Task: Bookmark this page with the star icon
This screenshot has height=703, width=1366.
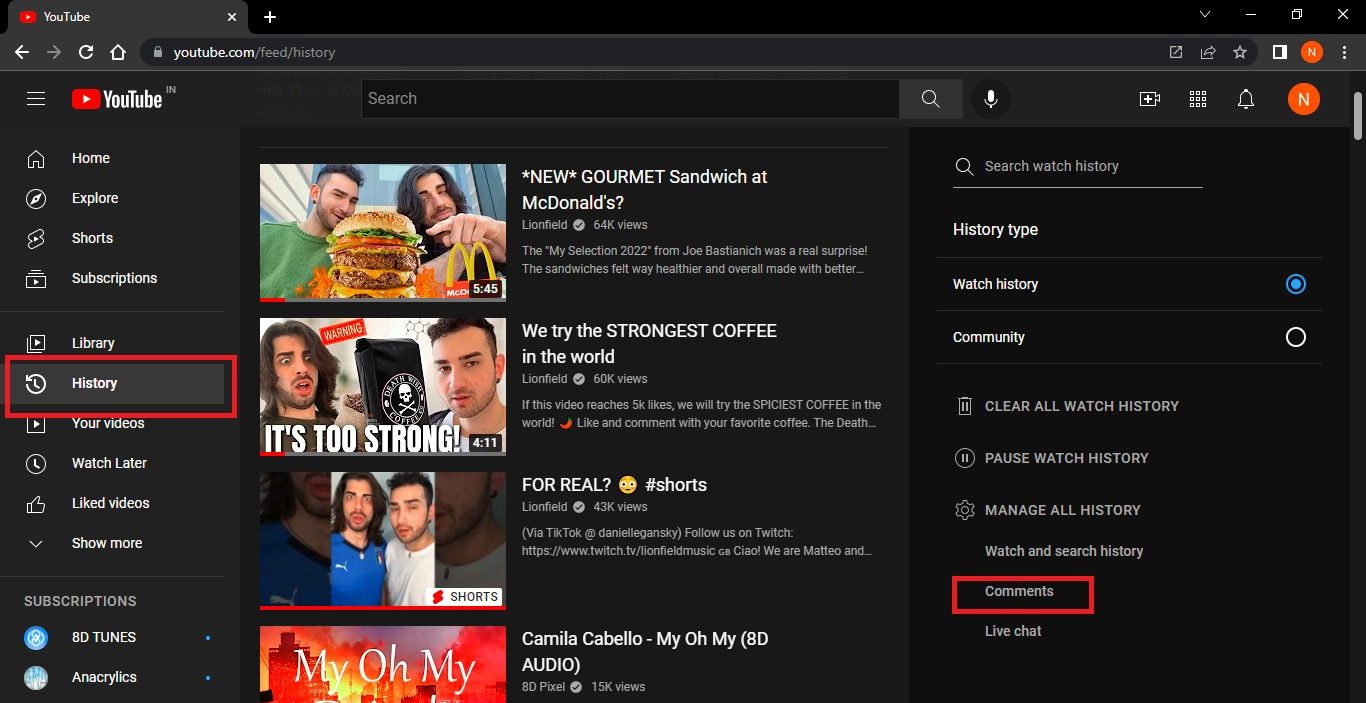Action: click(x=1240, y=52)
